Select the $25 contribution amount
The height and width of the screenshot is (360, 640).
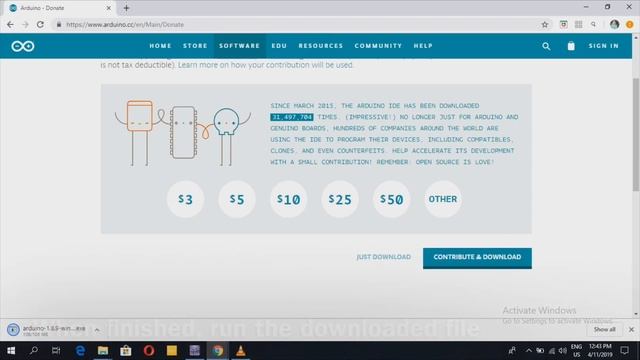(x=340, y=199)
